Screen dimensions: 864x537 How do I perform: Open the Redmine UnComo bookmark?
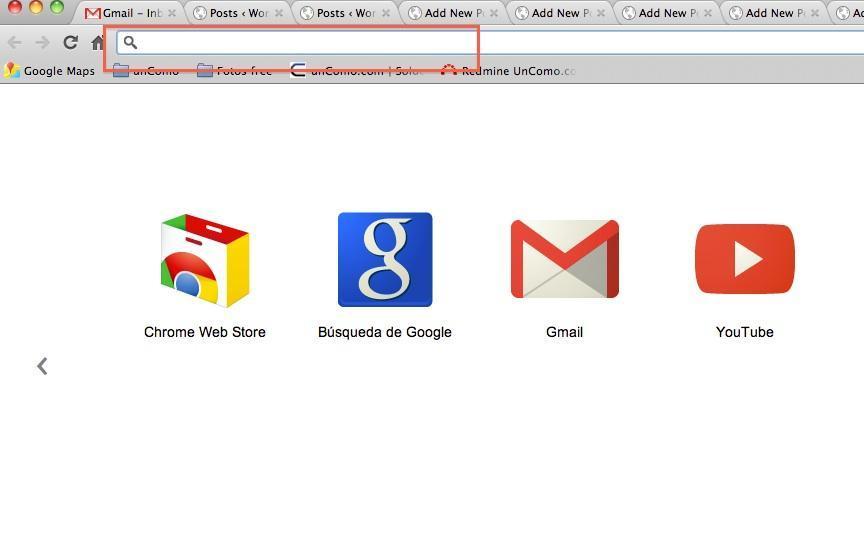(x=510, y=71)
